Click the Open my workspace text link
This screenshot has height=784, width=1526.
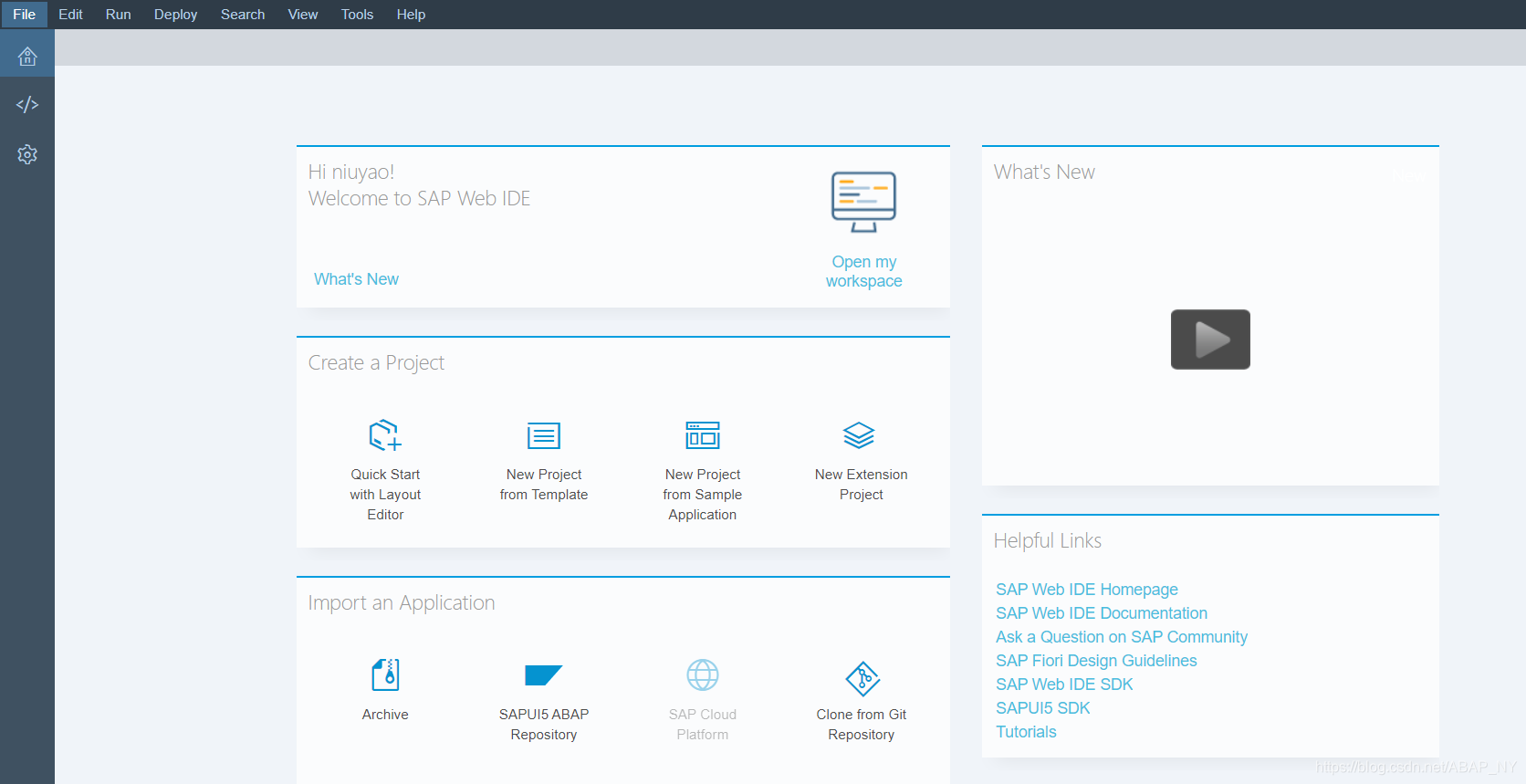[x=863, y=272]
